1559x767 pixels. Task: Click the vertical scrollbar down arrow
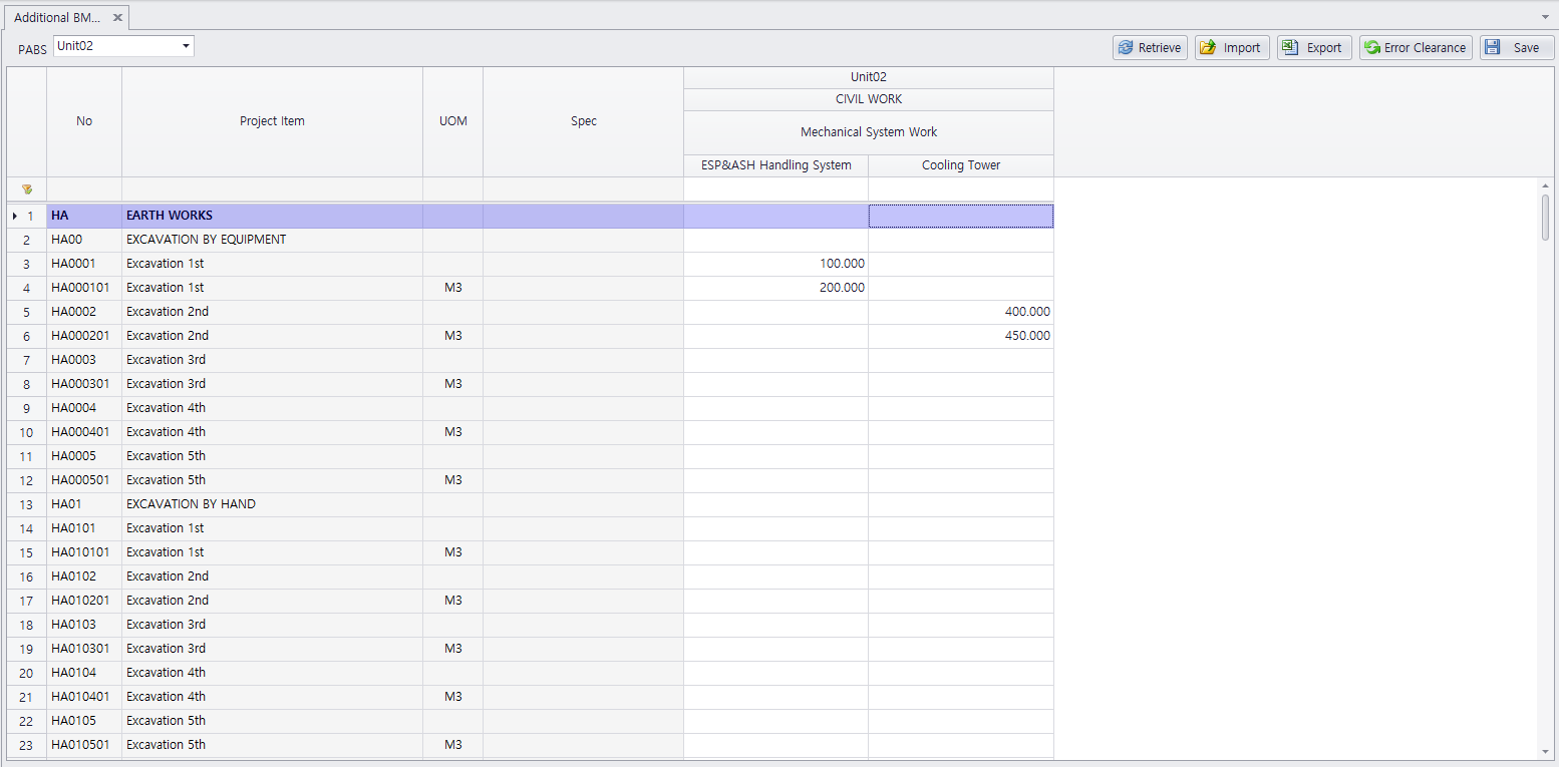point(1545,751)
